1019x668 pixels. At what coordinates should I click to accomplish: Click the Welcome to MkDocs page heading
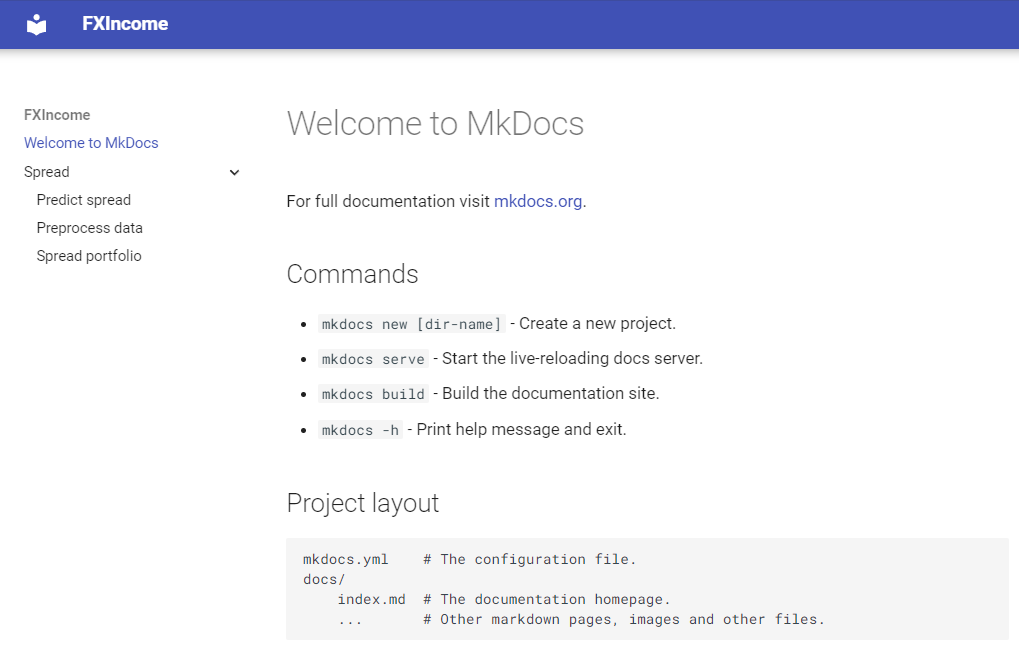(435, 123)
